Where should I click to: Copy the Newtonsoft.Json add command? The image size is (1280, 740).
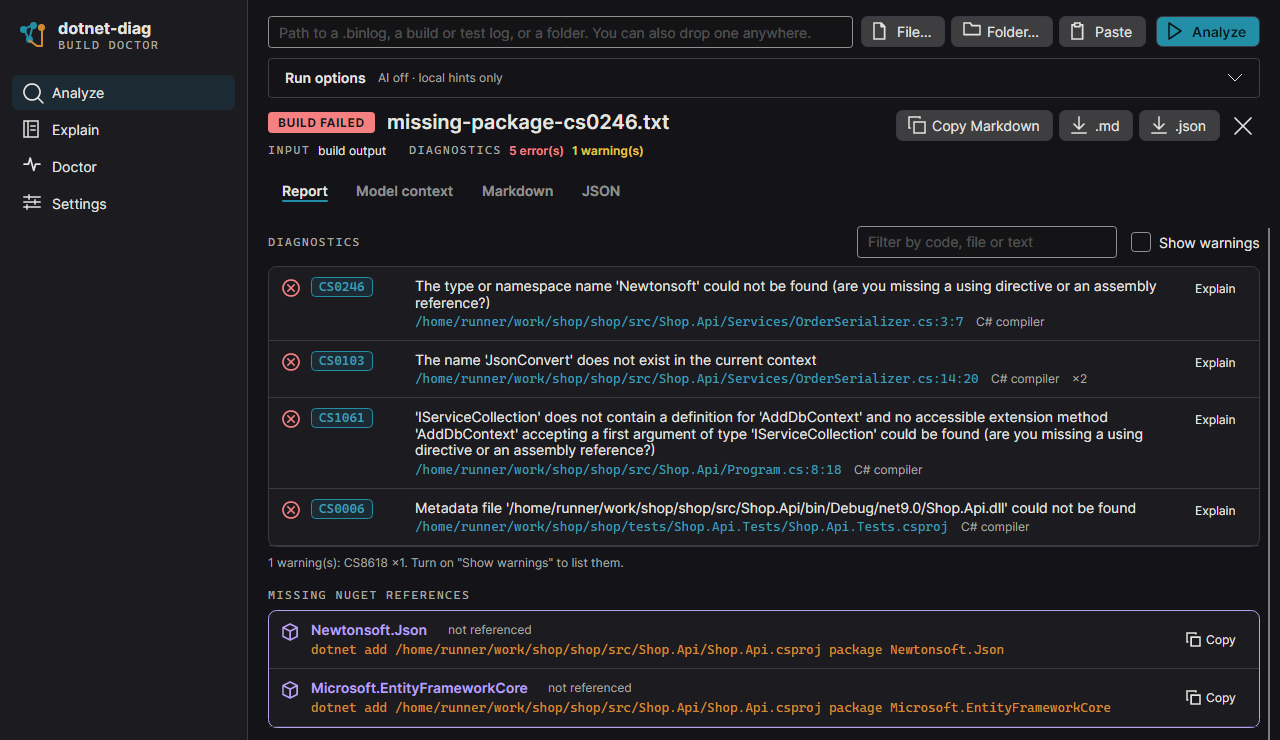(x=1211, y=640)
